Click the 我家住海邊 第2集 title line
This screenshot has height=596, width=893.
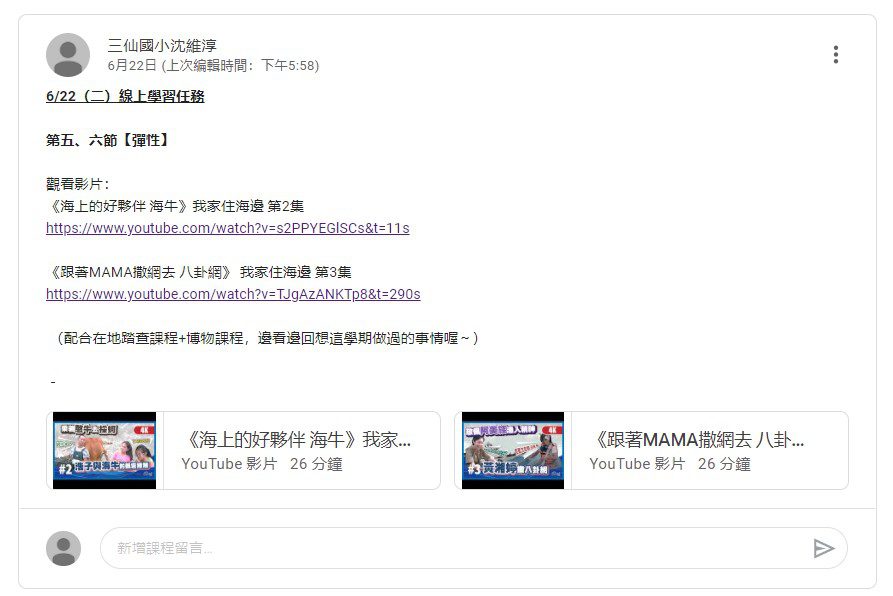point(176,206)
